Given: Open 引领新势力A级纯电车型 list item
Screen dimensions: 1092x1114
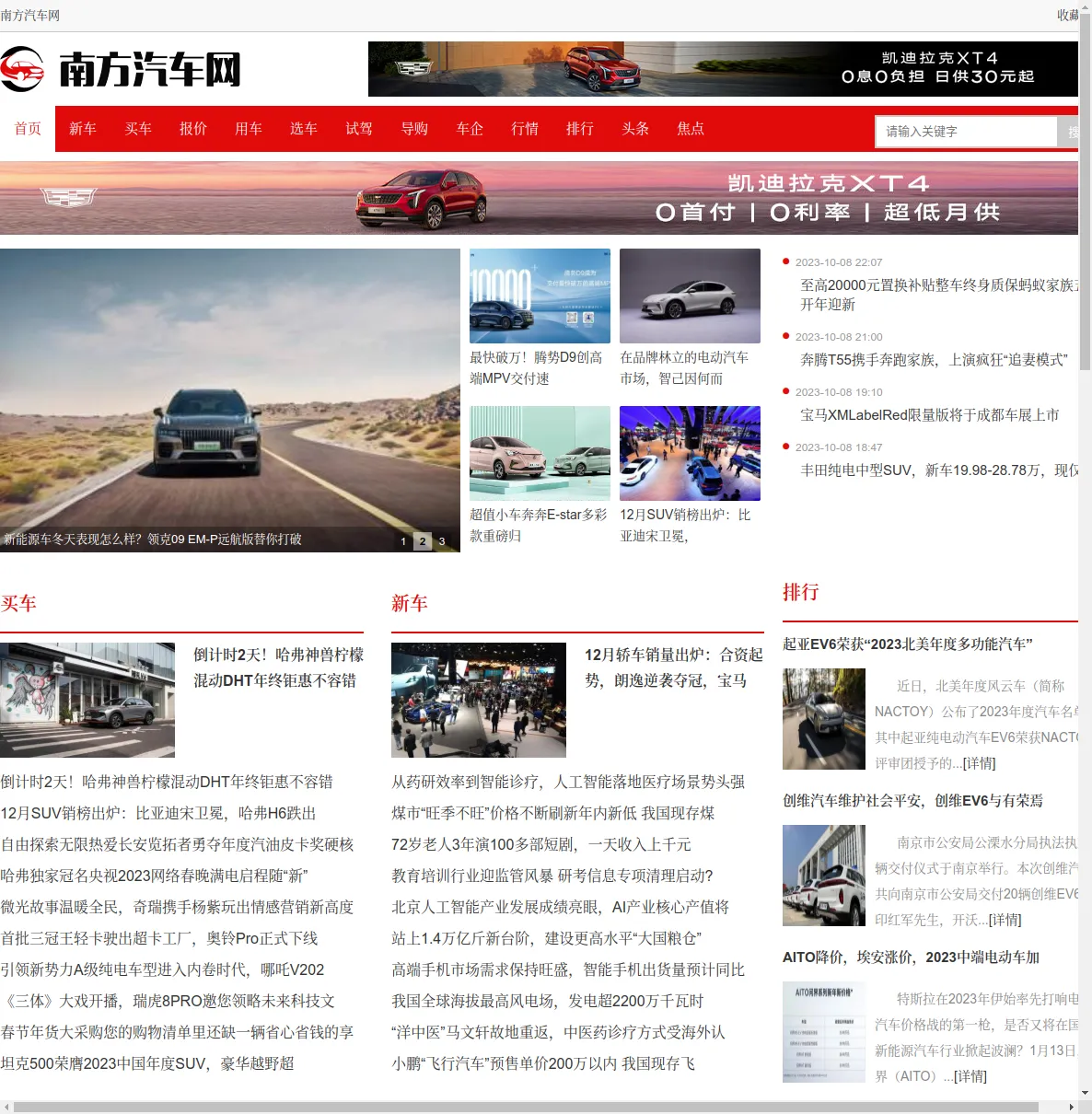Looking at the screenshot, I should [x=163, y=969].
